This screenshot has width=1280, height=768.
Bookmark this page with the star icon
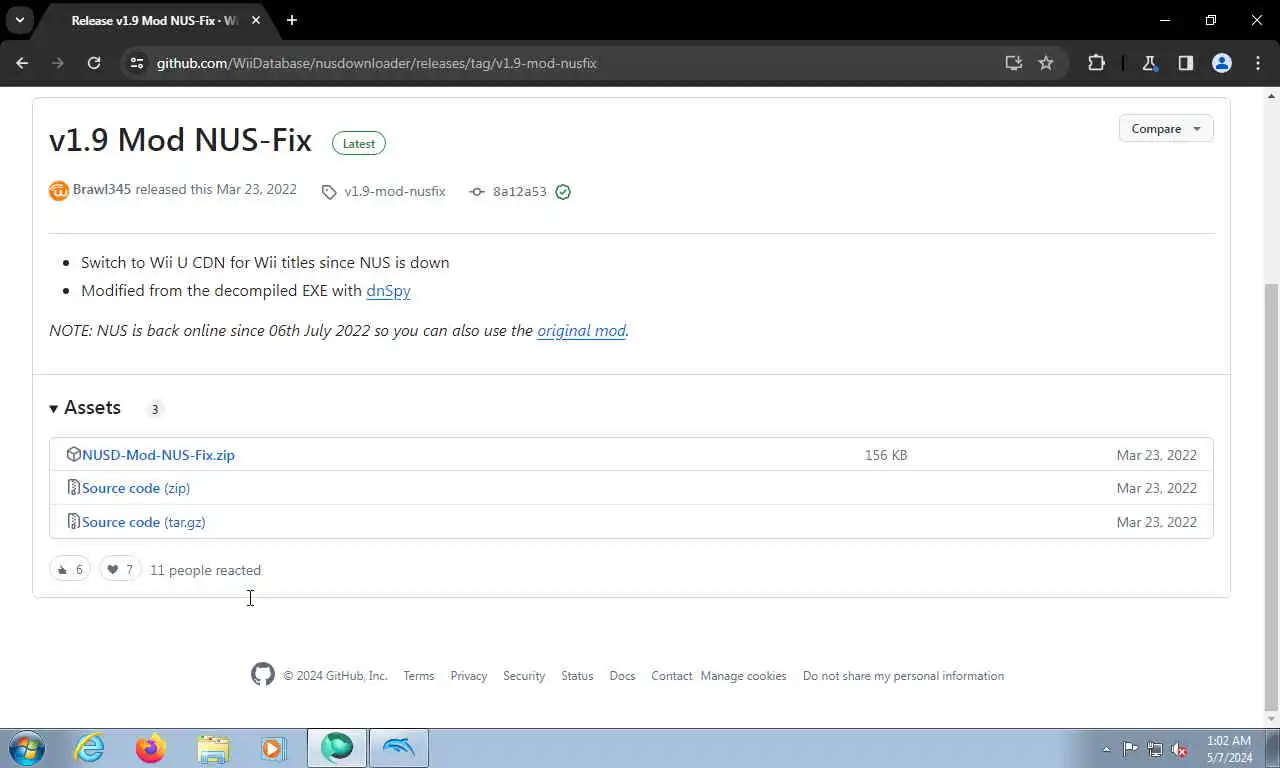(x=1046, y=63)
